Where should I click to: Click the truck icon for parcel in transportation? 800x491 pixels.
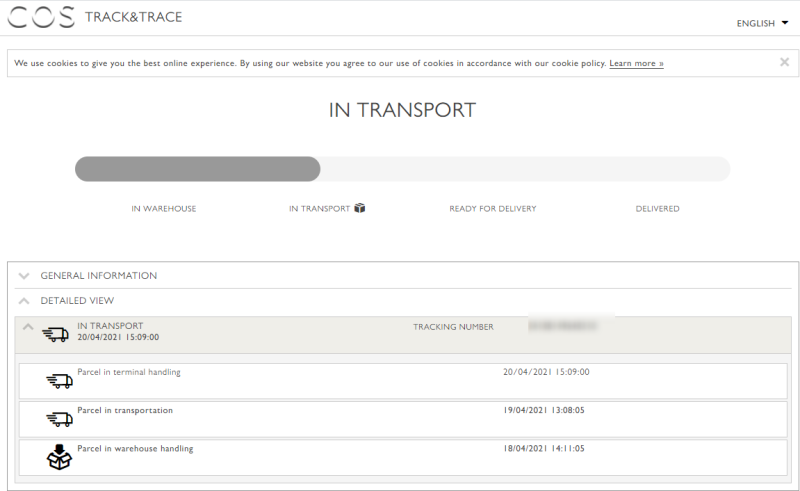pyautogui.click(x=60, y=419)
